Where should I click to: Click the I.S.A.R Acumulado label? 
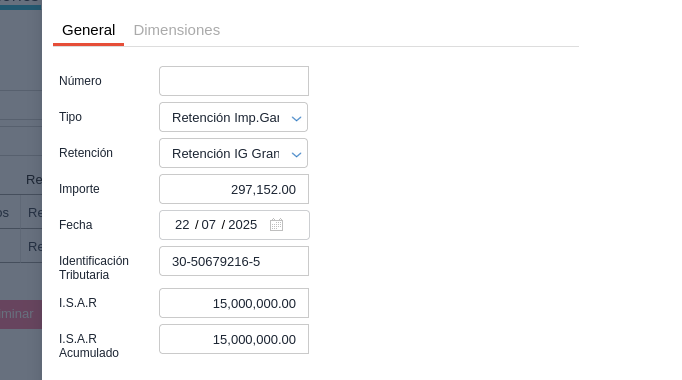tap(89, 346)
